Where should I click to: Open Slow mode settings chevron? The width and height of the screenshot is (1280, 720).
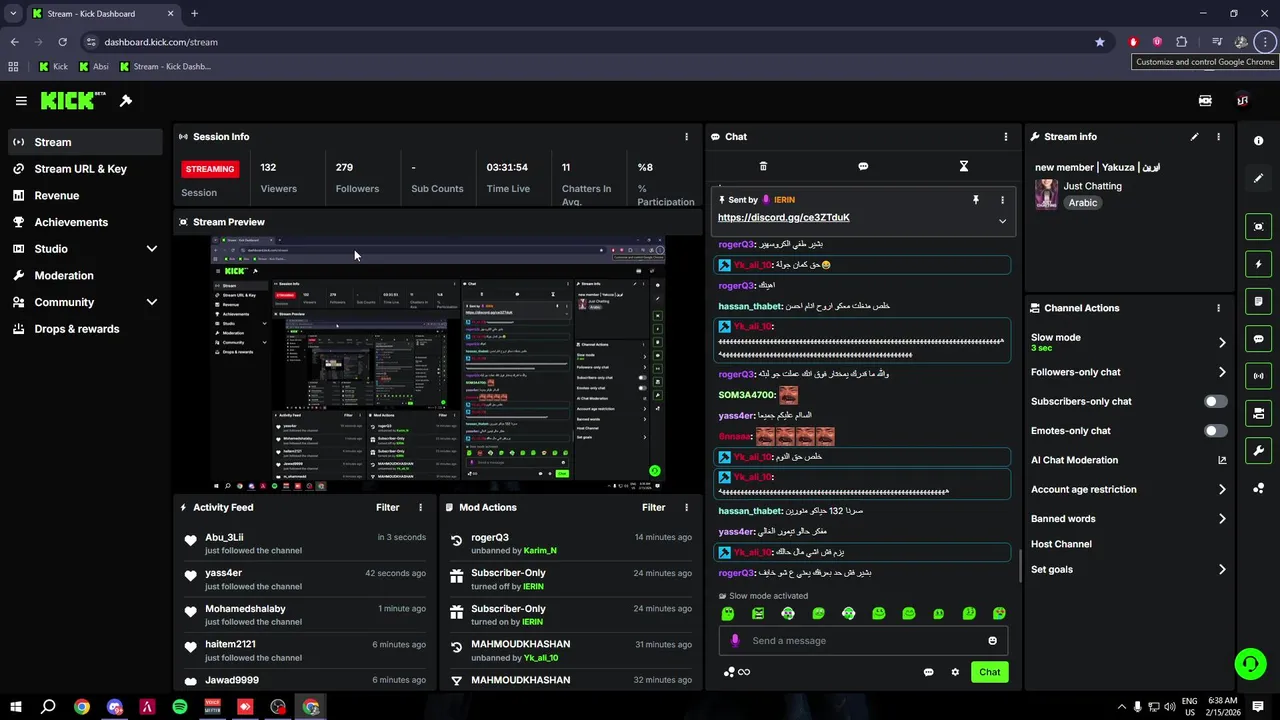tap(1221, 343)
